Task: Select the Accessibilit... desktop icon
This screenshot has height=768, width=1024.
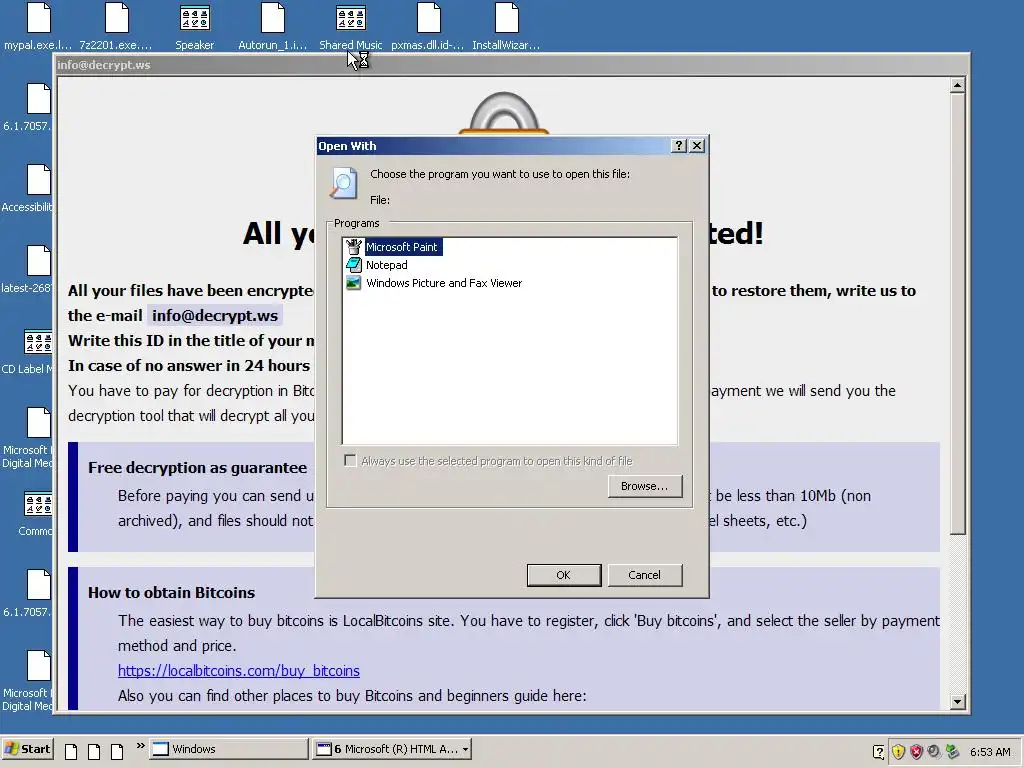Action: click(x=27, y=189)
